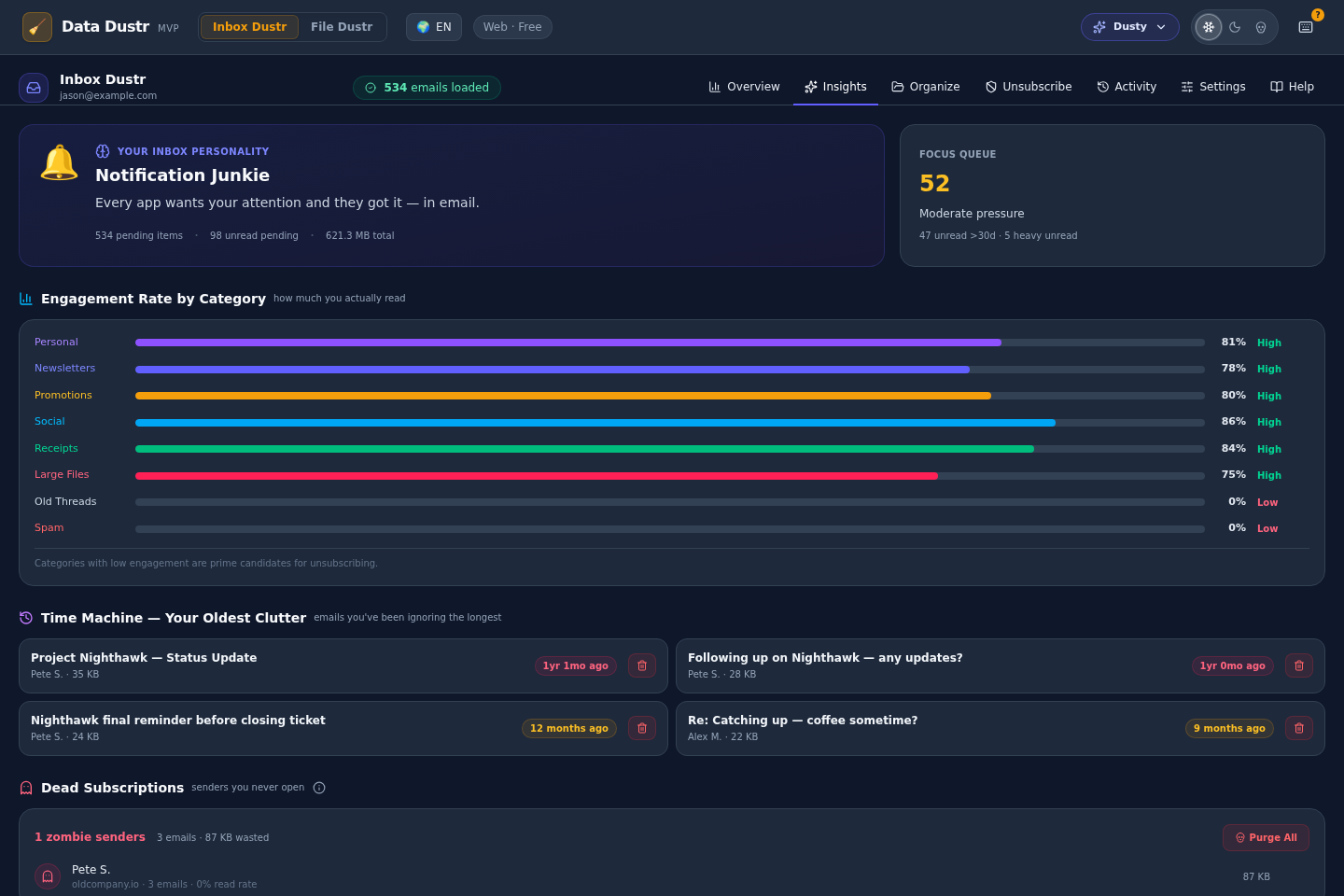This screenshot has width=1344, height=896.
Task: Select the Insights tab
Action: click(835, 87)
